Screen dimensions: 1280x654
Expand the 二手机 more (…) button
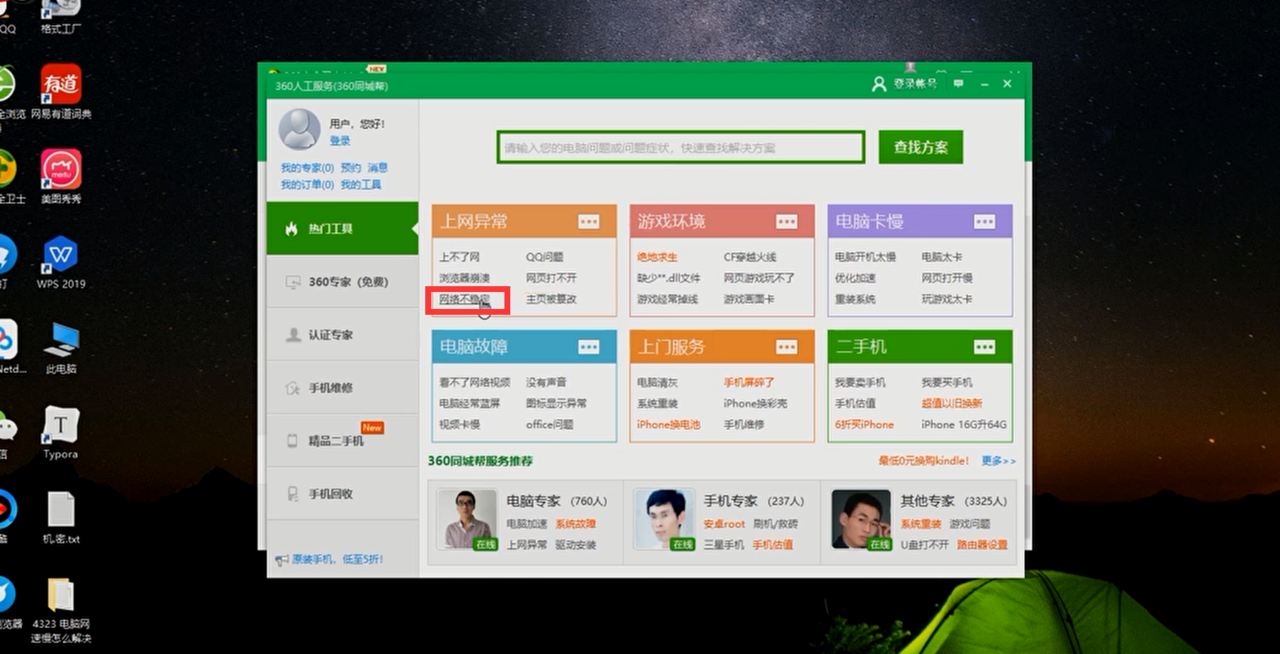(985, 347)
